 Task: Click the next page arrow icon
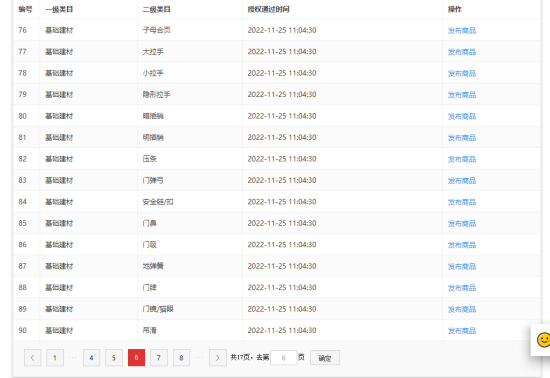217,358
